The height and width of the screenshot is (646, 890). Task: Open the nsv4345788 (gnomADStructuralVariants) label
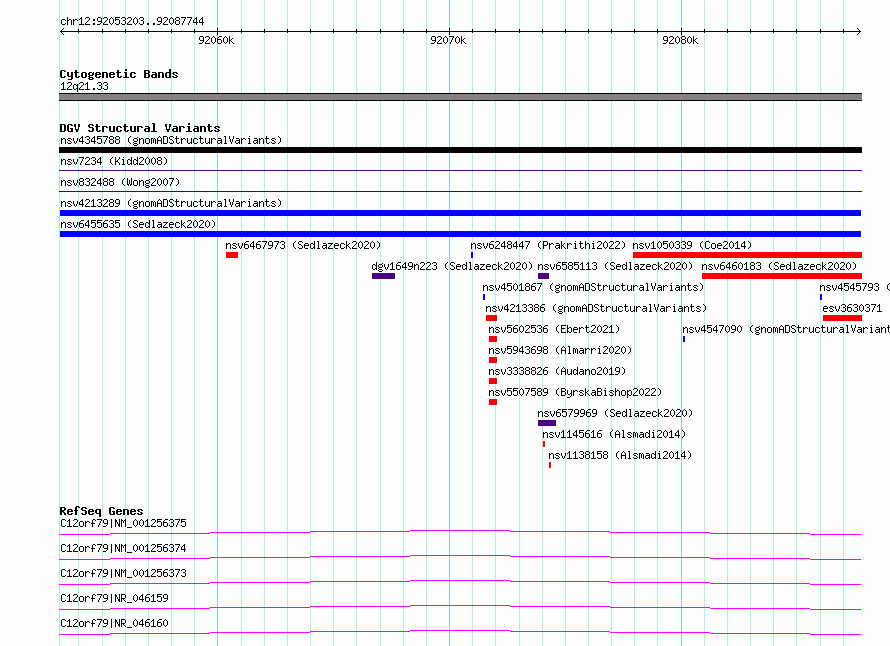[171, 140]
